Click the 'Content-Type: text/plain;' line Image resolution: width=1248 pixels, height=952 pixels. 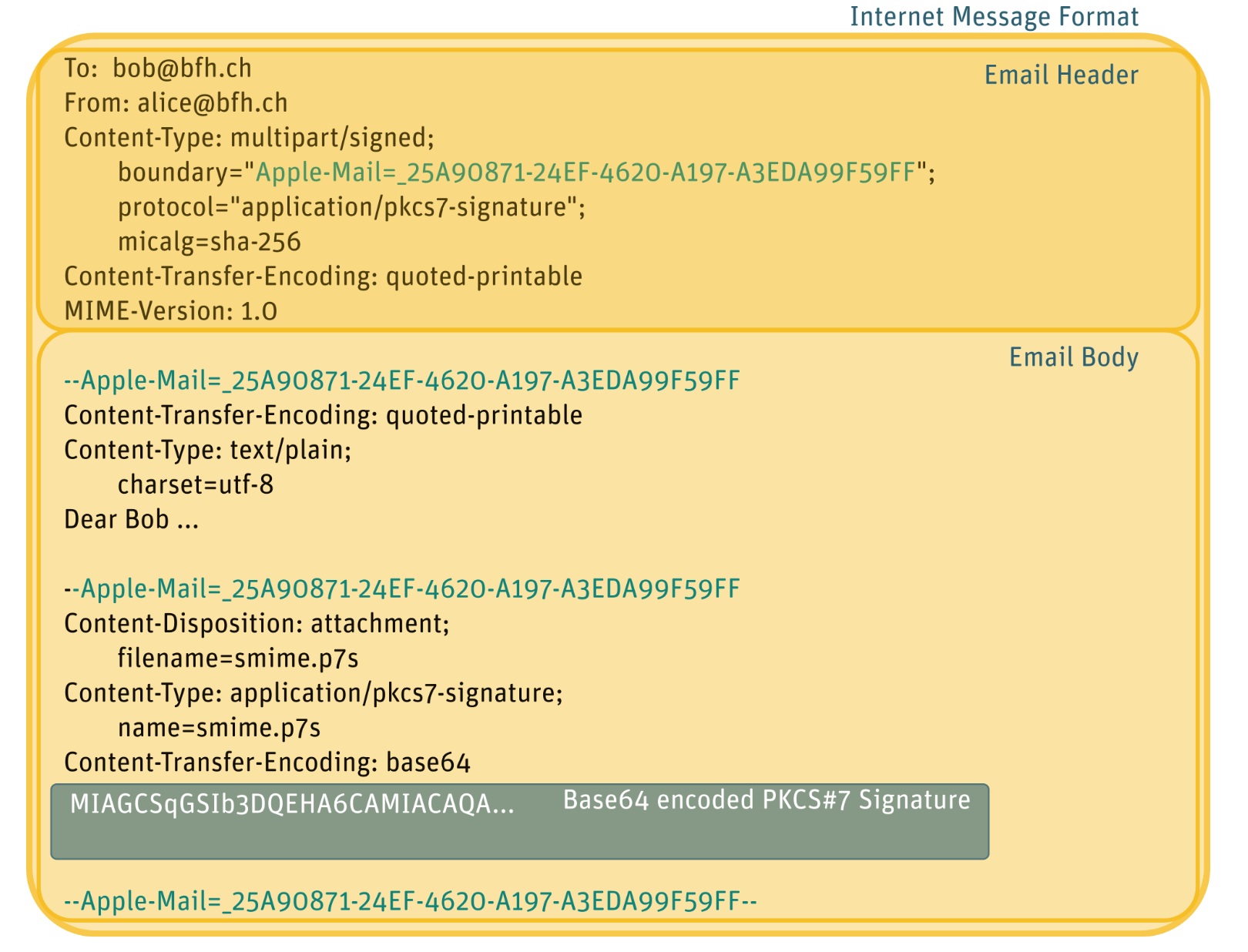[x=208, y=450]
